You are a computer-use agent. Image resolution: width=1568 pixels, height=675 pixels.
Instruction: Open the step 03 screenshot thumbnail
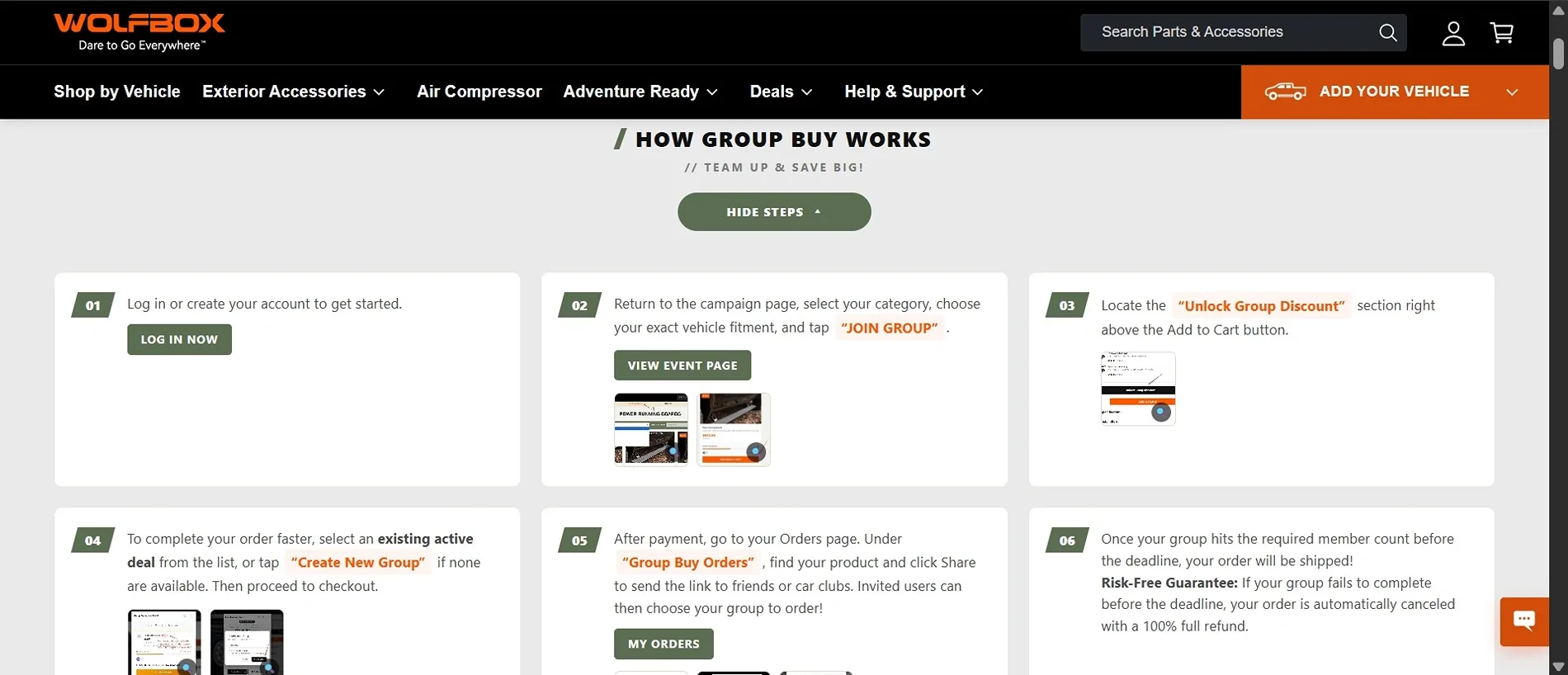pos(1138,389)
